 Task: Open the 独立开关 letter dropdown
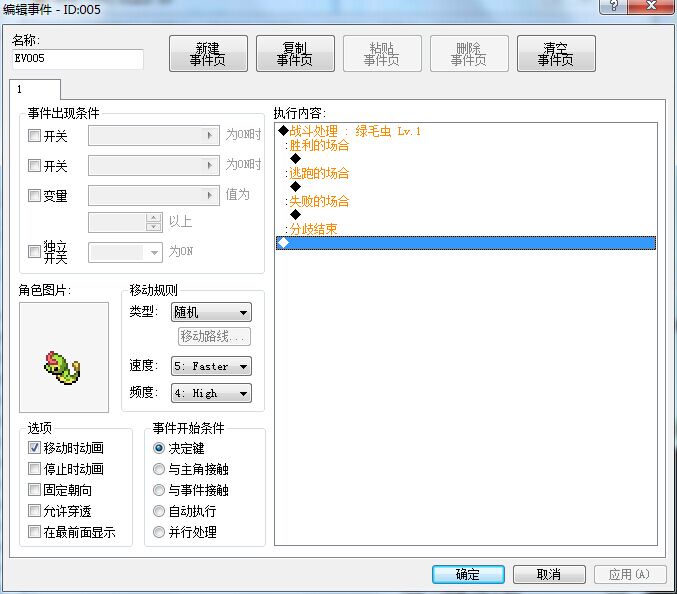pyautogui.click(x=125, y=252)
